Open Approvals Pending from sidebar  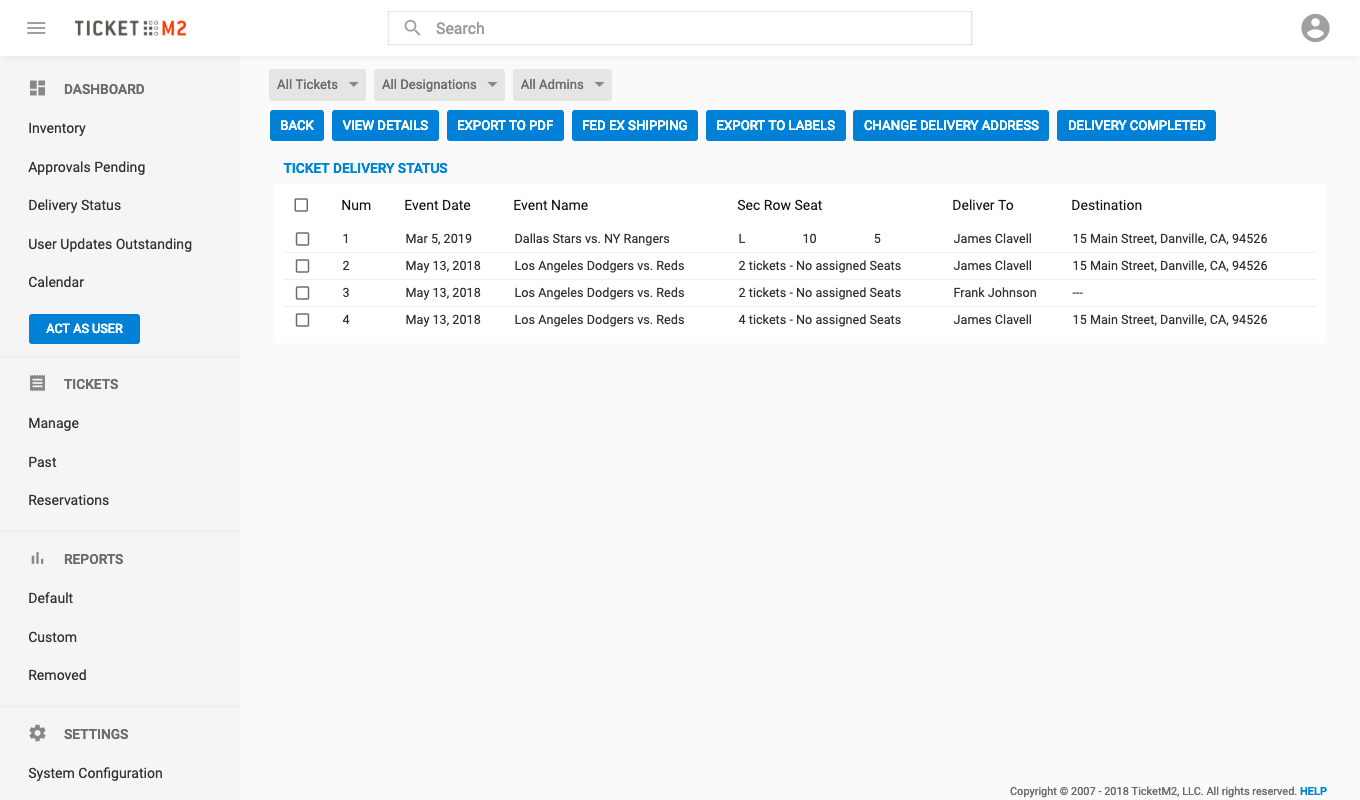coord(87,167)
